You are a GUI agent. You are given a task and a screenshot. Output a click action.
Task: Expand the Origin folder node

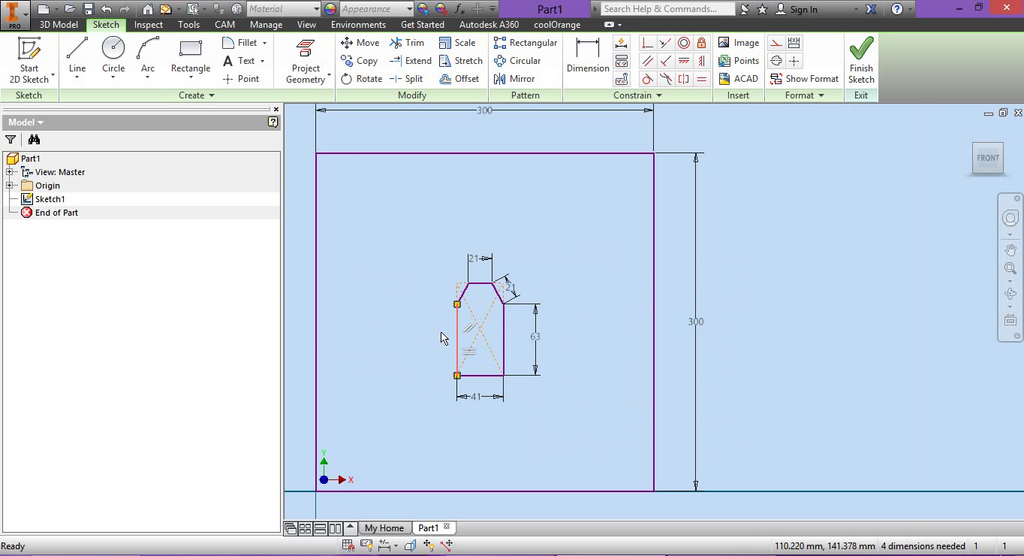pos(10,186)
